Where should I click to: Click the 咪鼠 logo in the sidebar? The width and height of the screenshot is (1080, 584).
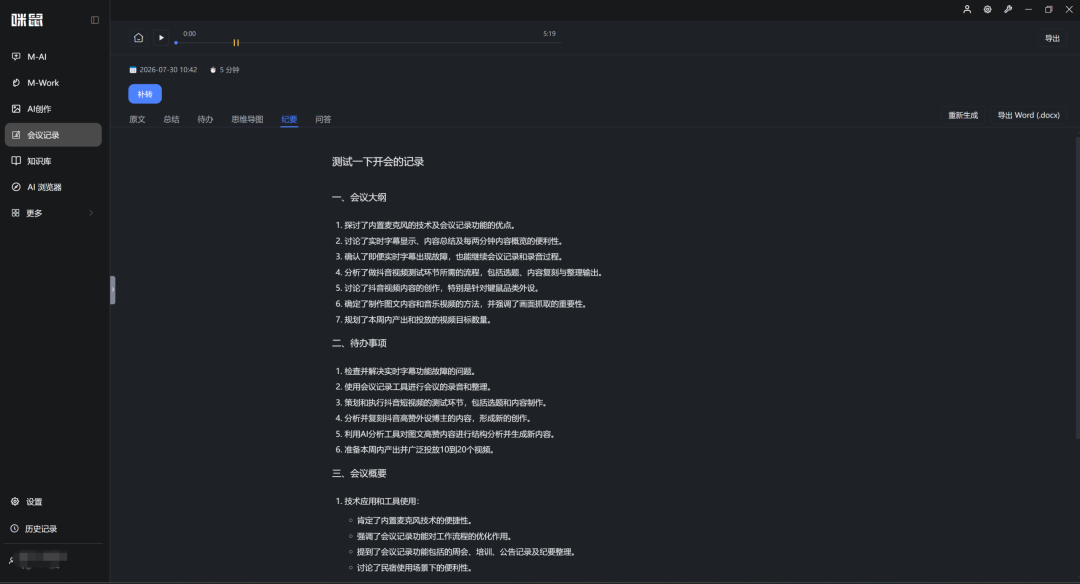27,20
